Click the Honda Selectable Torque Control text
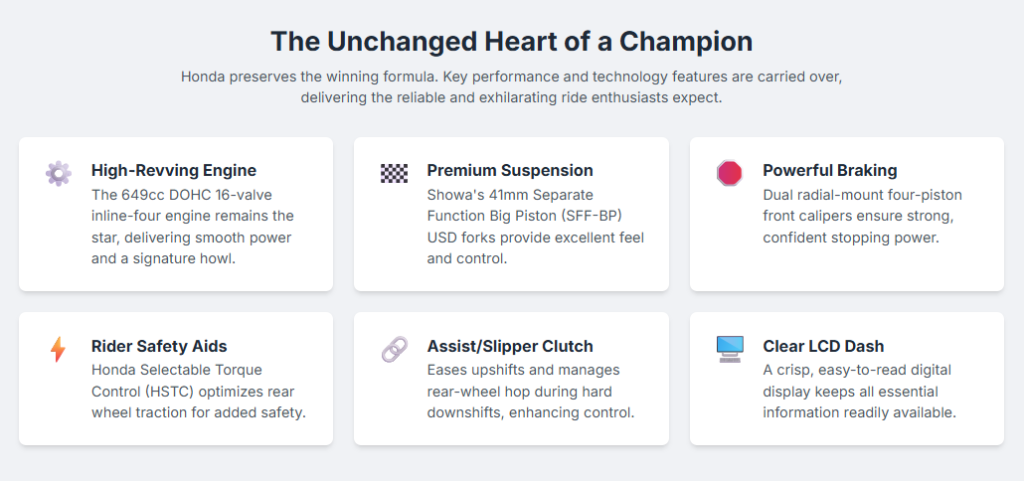 coord(197,391)
